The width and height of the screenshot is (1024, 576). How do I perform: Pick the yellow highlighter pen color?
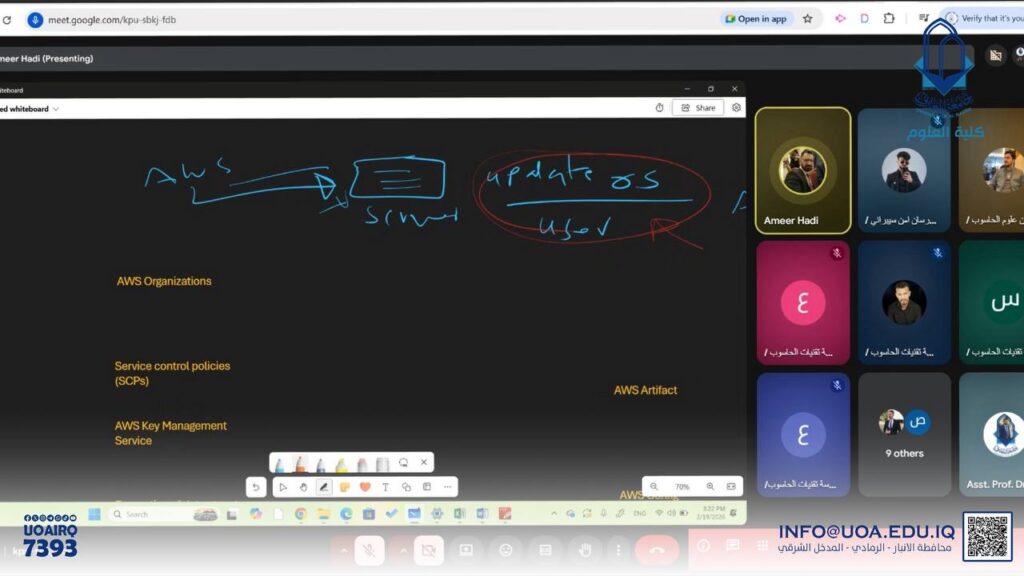tap(341, 464)
